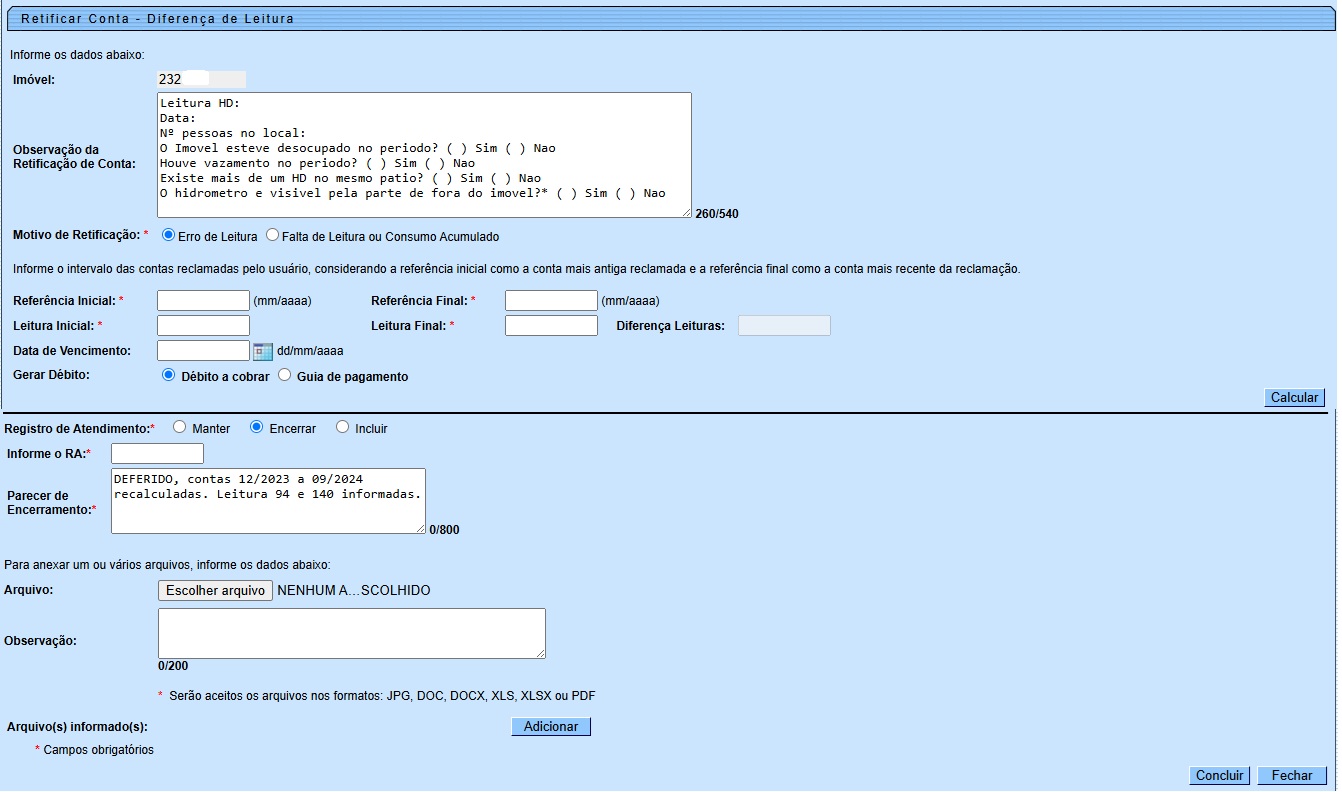
Task: Click the Fechar button
Action: coord(1292,775)
